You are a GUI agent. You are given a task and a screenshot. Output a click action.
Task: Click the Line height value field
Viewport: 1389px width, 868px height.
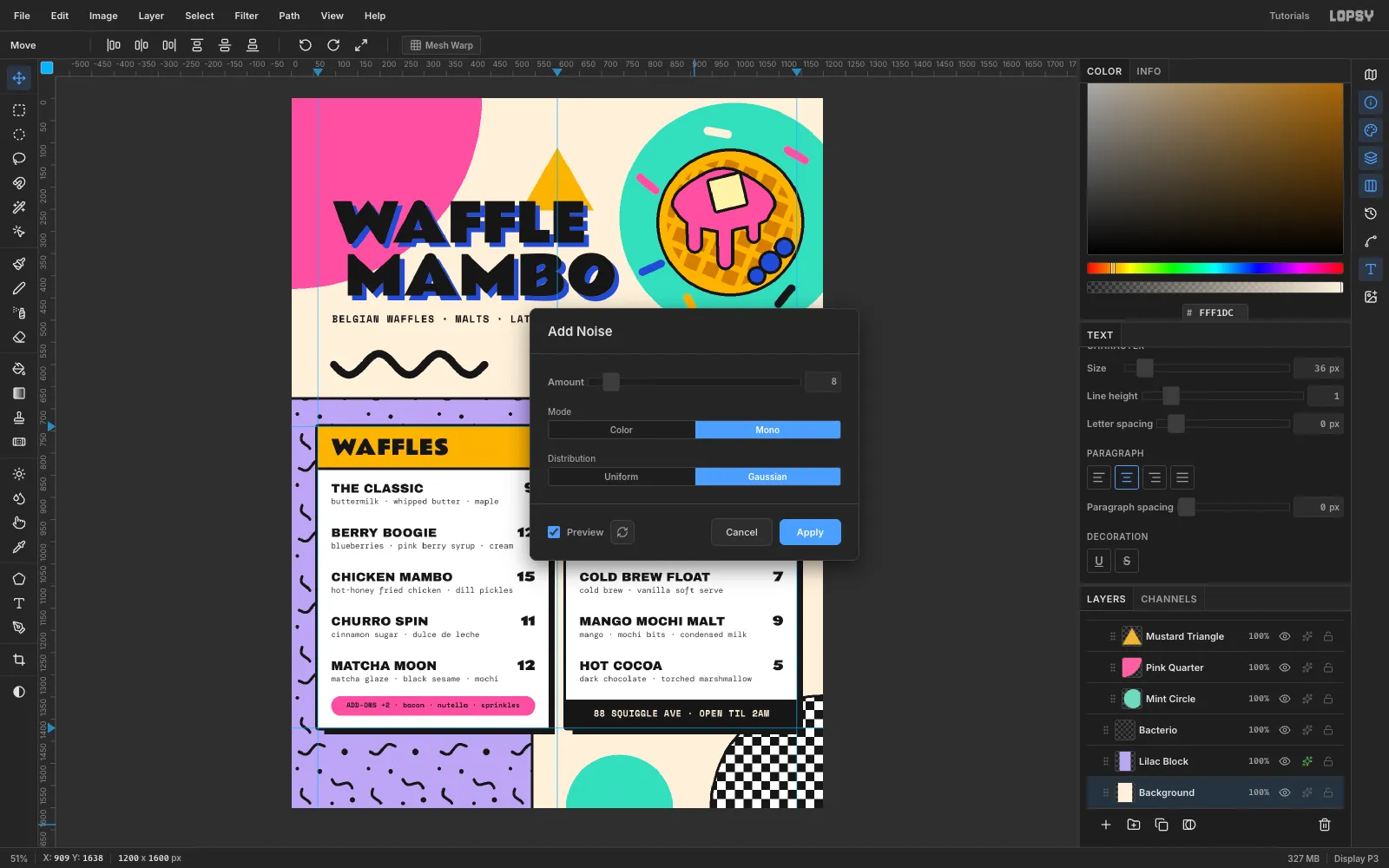click(1326, 396)
